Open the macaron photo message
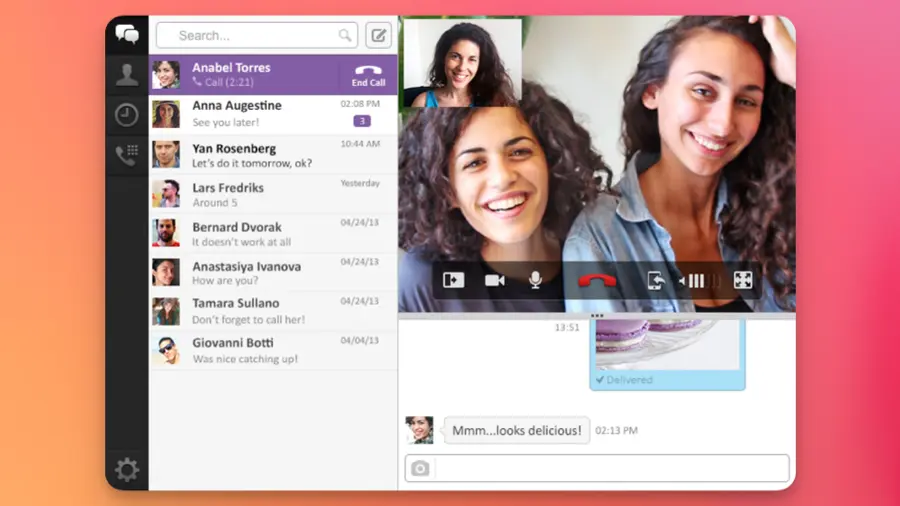 [x=667, y=344]
